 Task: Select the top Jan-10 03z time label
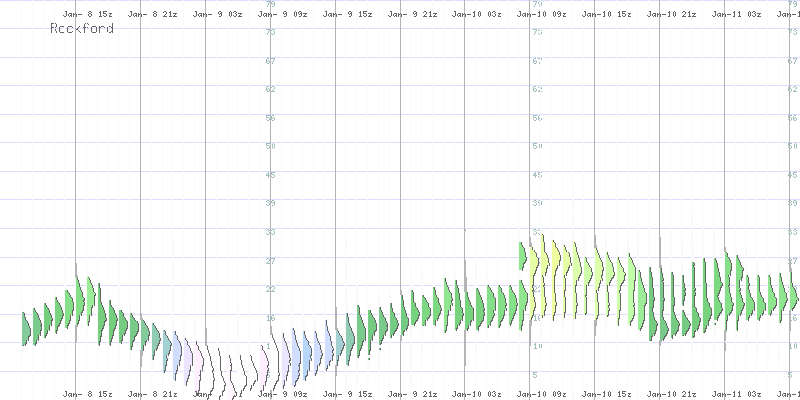click(476, 16)
